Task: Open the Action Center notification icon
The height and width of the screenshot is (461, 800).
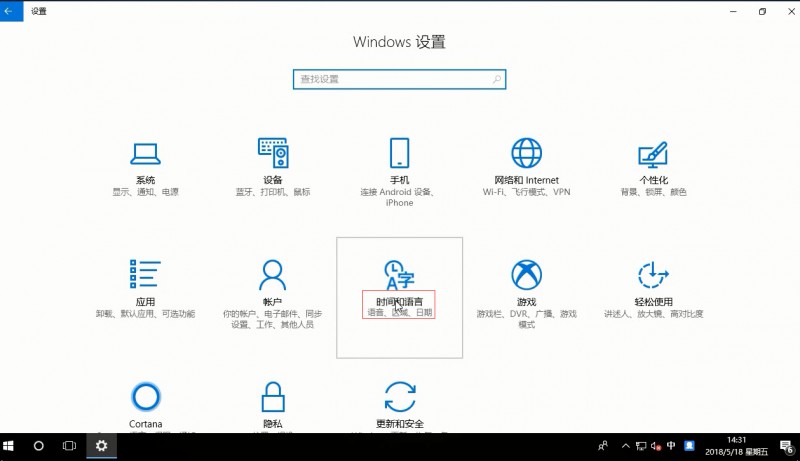Action: 787,447
